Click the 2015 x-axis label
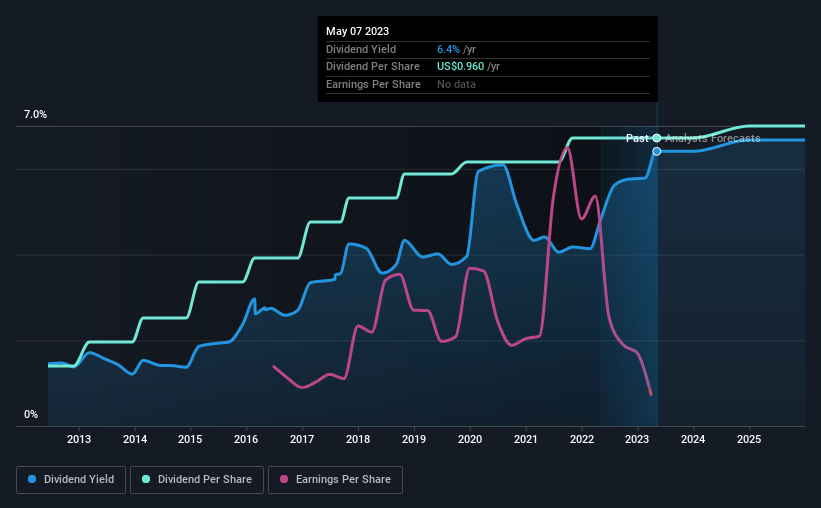821x508 pixels. pos(190,439)
